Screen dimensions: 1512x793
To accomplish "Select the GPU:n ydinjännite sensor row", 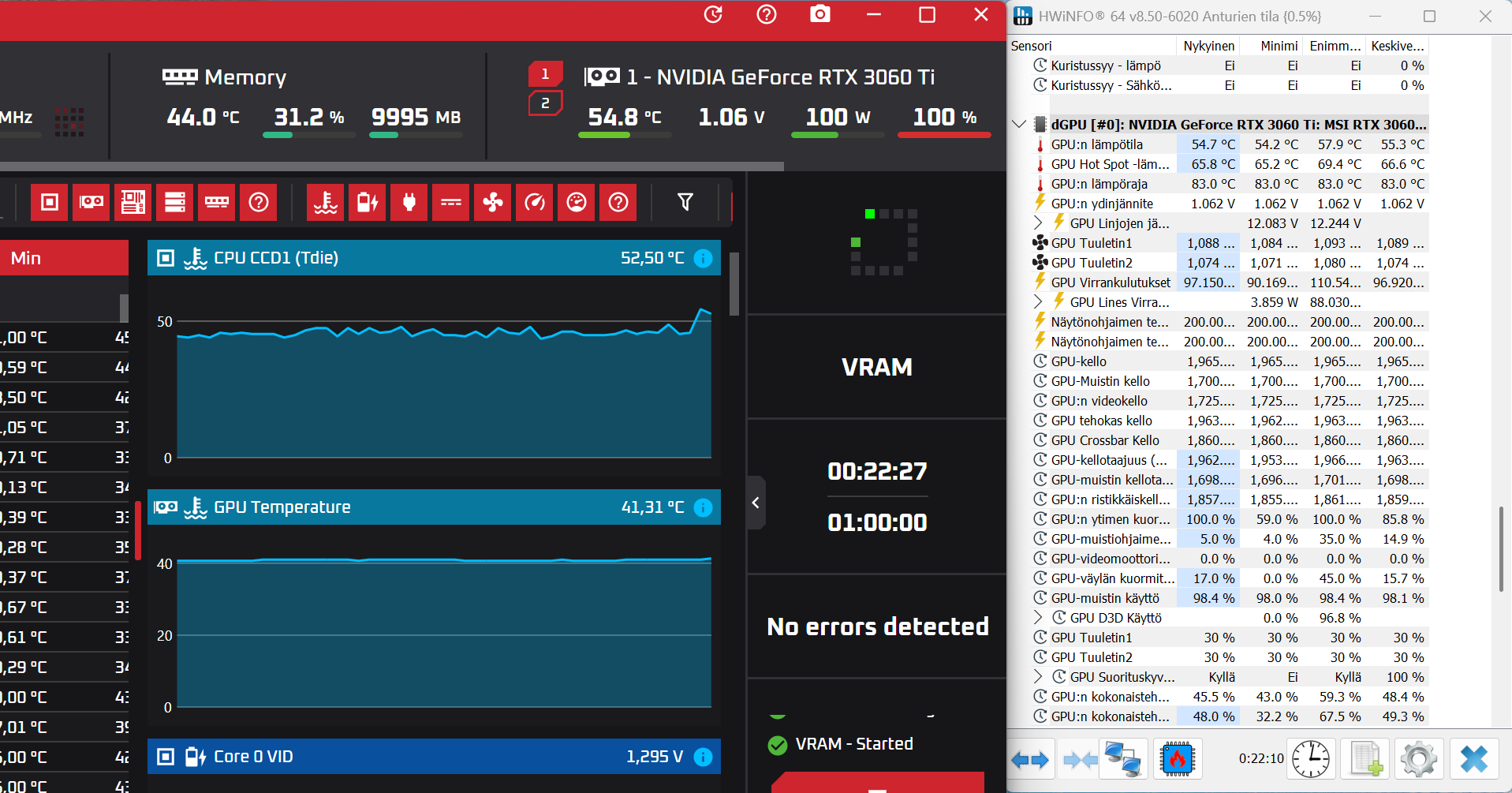I will point(1230,204).
